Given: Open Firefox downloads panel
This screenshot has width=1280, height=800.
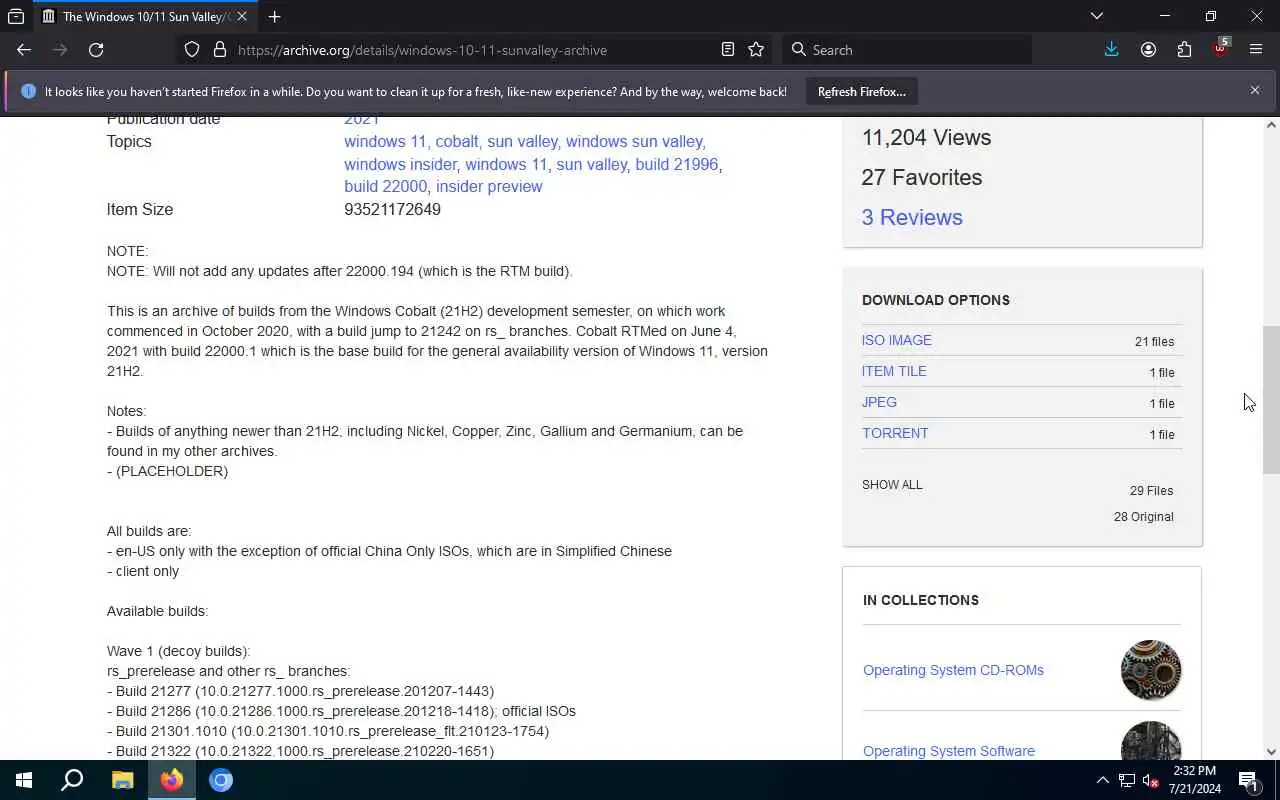Looking at the screenshot, I should (1111, 50).
